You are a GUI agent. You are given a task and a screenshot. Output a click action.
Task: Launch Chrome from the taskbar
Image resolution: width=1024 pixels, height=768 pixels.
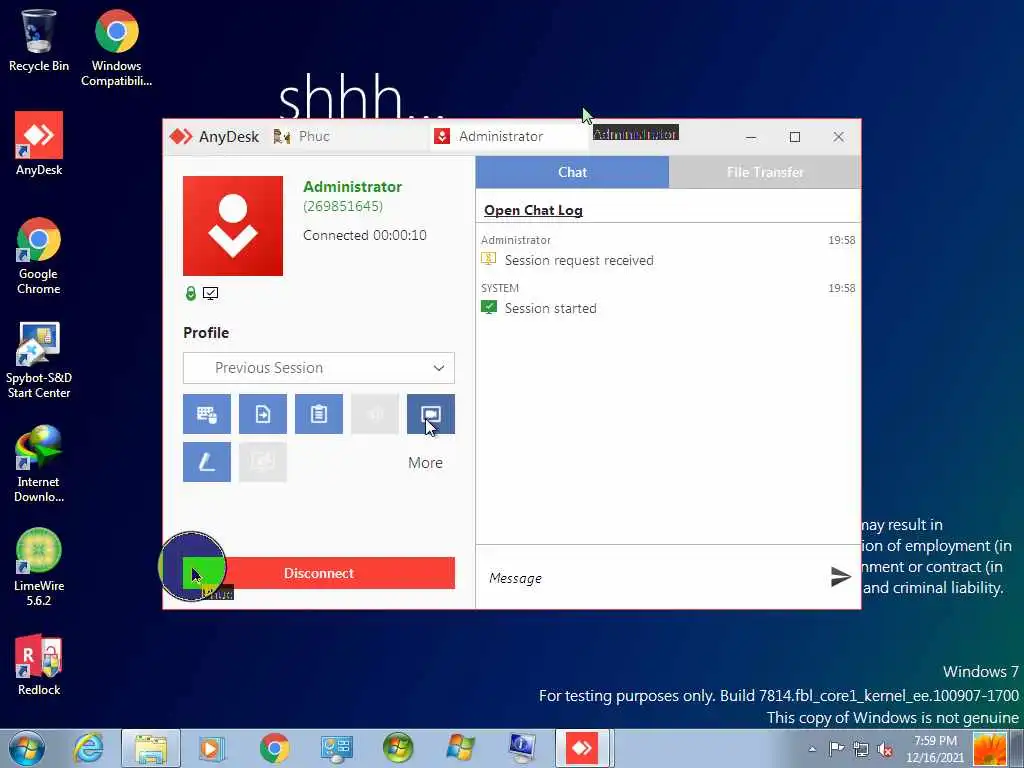coord(274,748)
